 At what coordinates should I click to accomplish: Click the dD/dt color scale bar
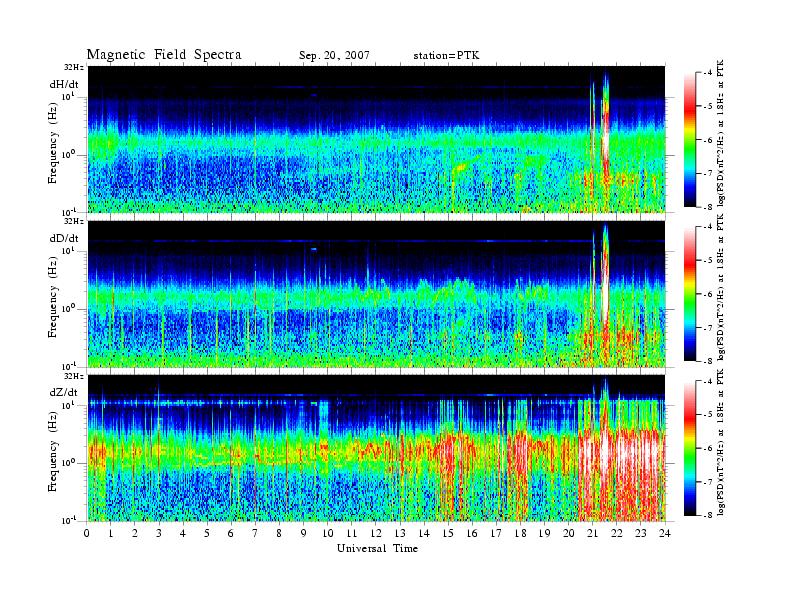point(690,293)
